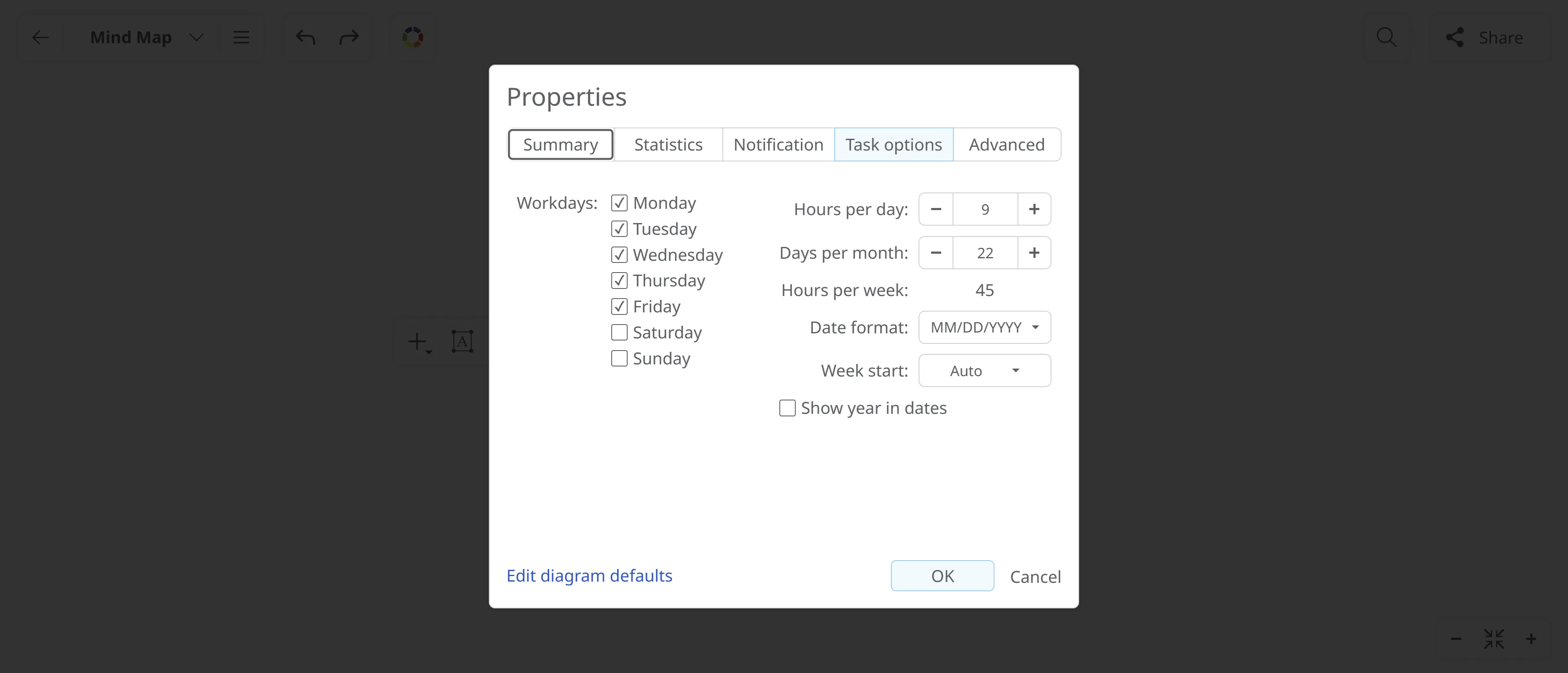This screenshot has height=673, width=1568.
Task: Click the redo arrow icon
Action: [349, 38]
